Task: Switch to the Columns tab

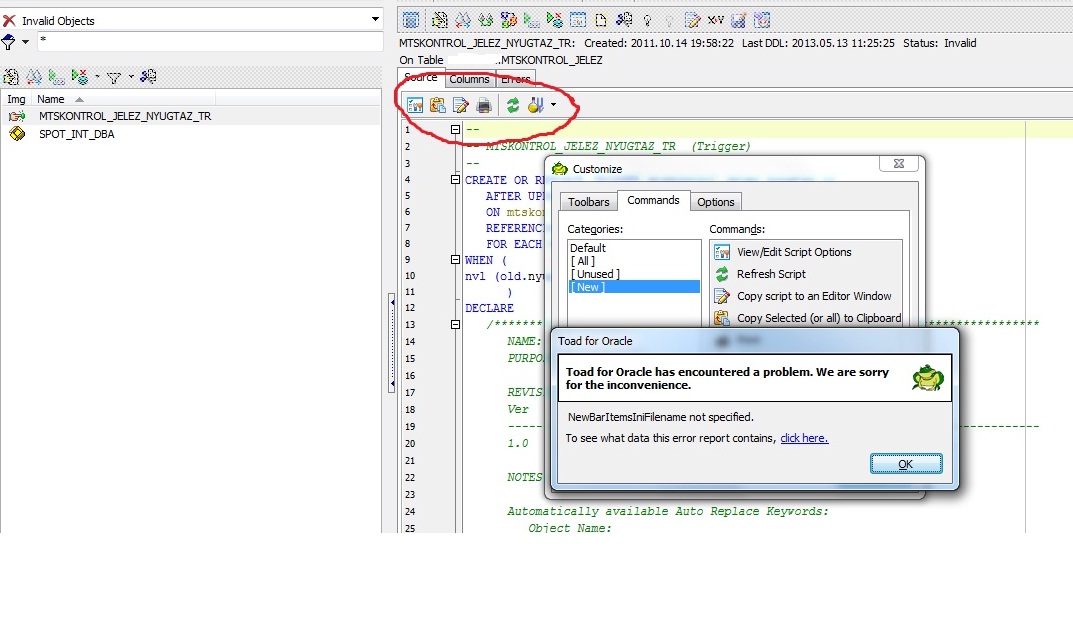Action: (469, 79)
